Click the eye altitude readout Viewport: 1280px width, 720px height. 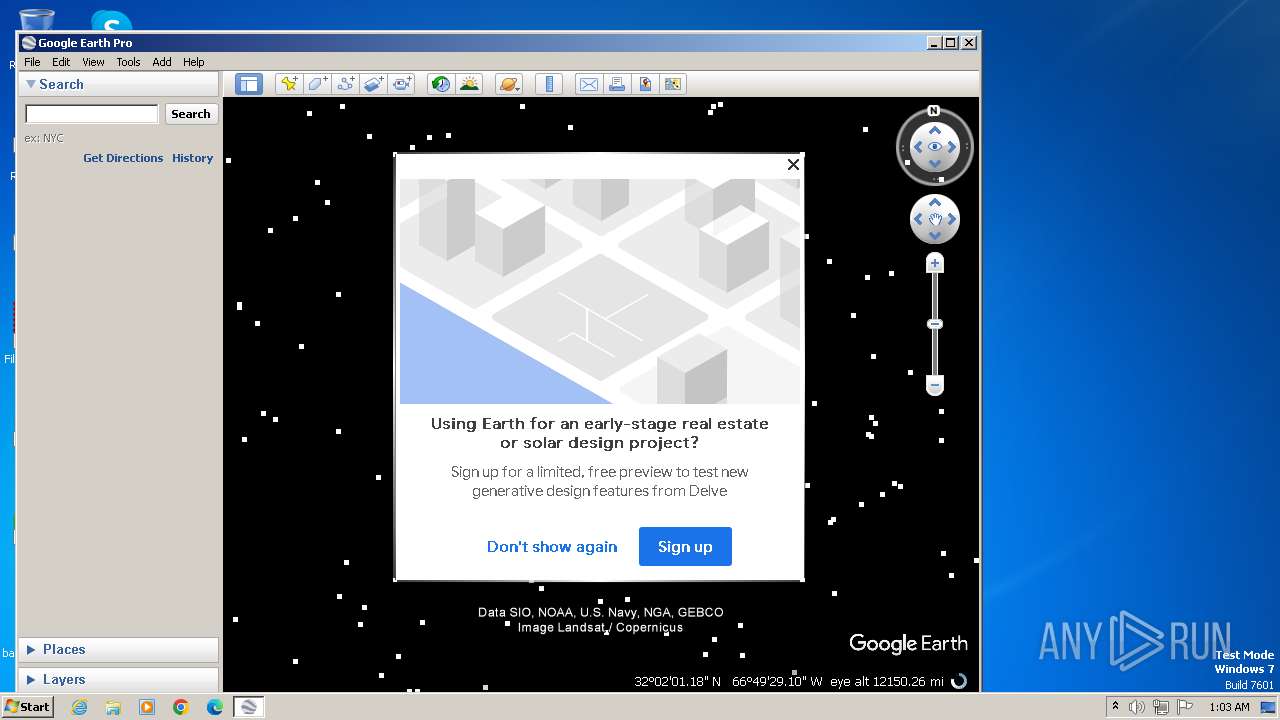887,681
